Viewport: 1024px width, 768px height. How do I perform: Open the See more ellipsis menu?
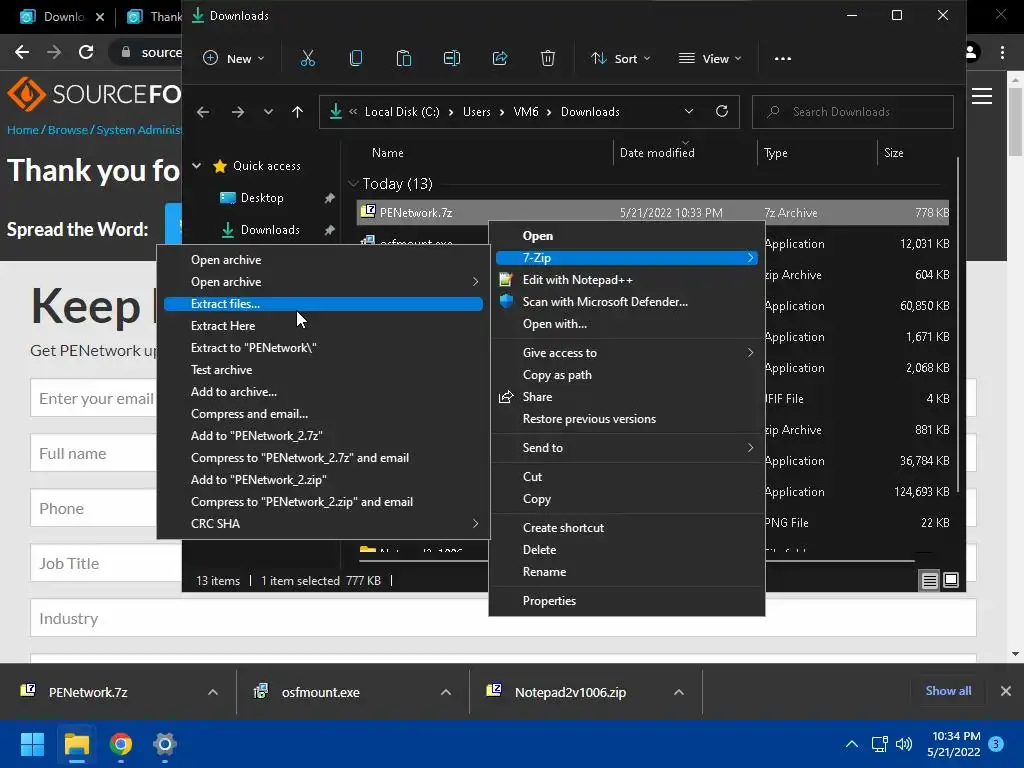point(782,59)
